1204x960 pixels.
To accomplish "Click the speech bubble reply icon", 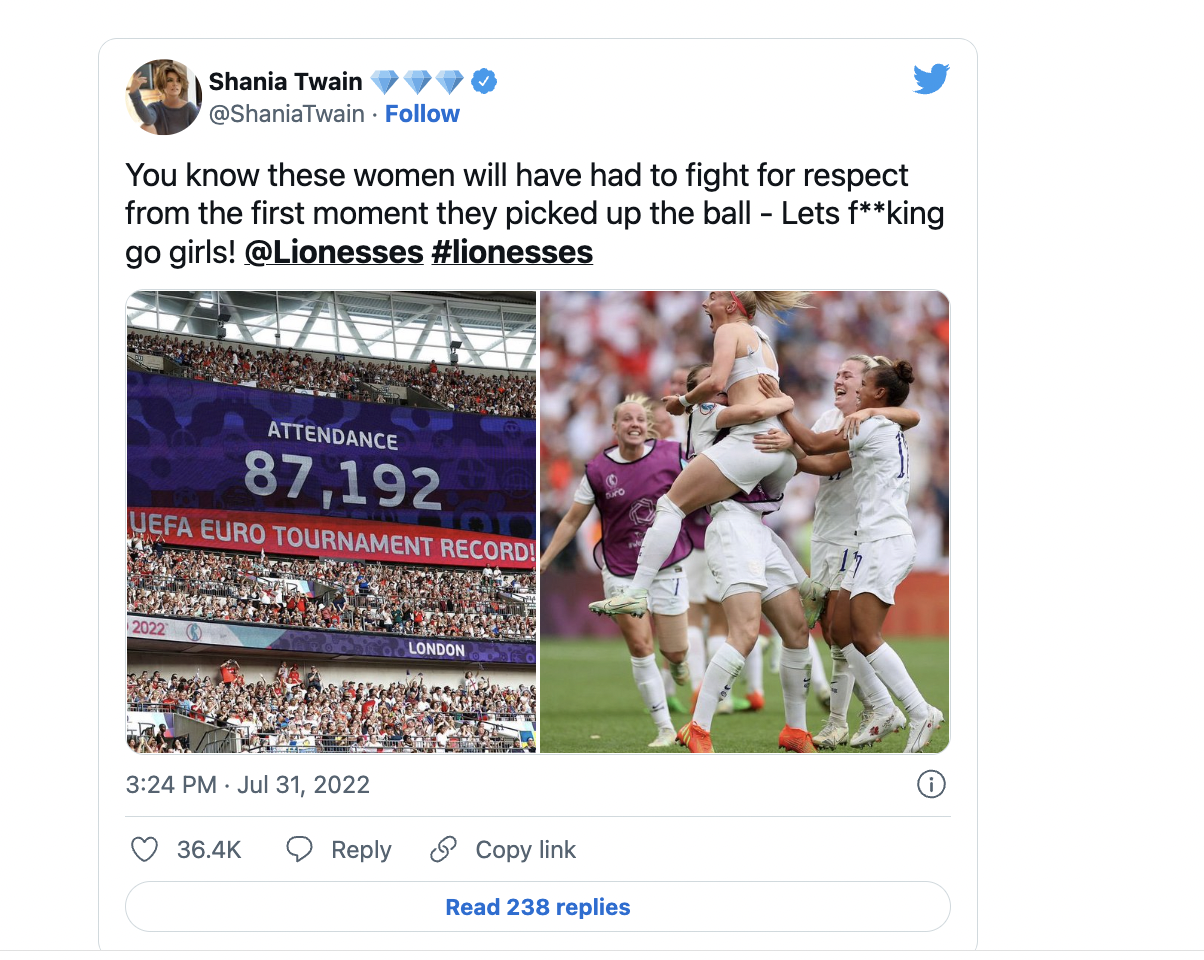I will point(300,850).
